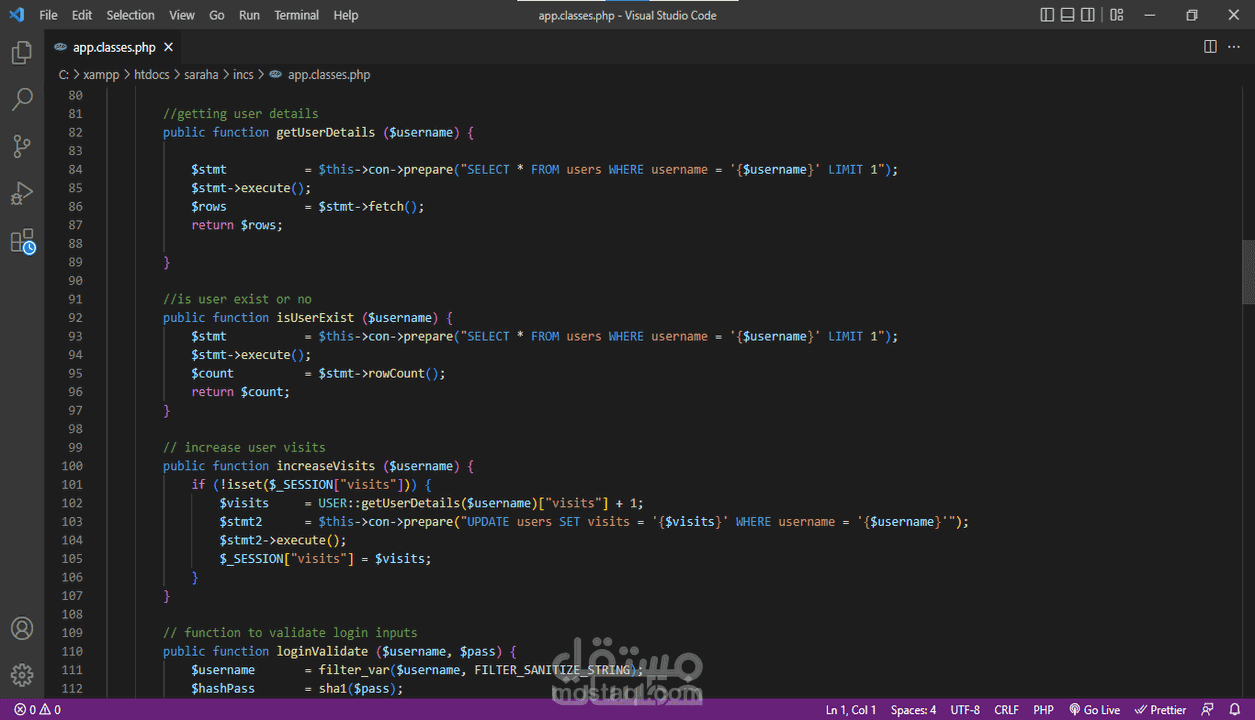Screen dimensions: 1255x720
Task: Open the Help menu
Action: click(x=346, y=15)
